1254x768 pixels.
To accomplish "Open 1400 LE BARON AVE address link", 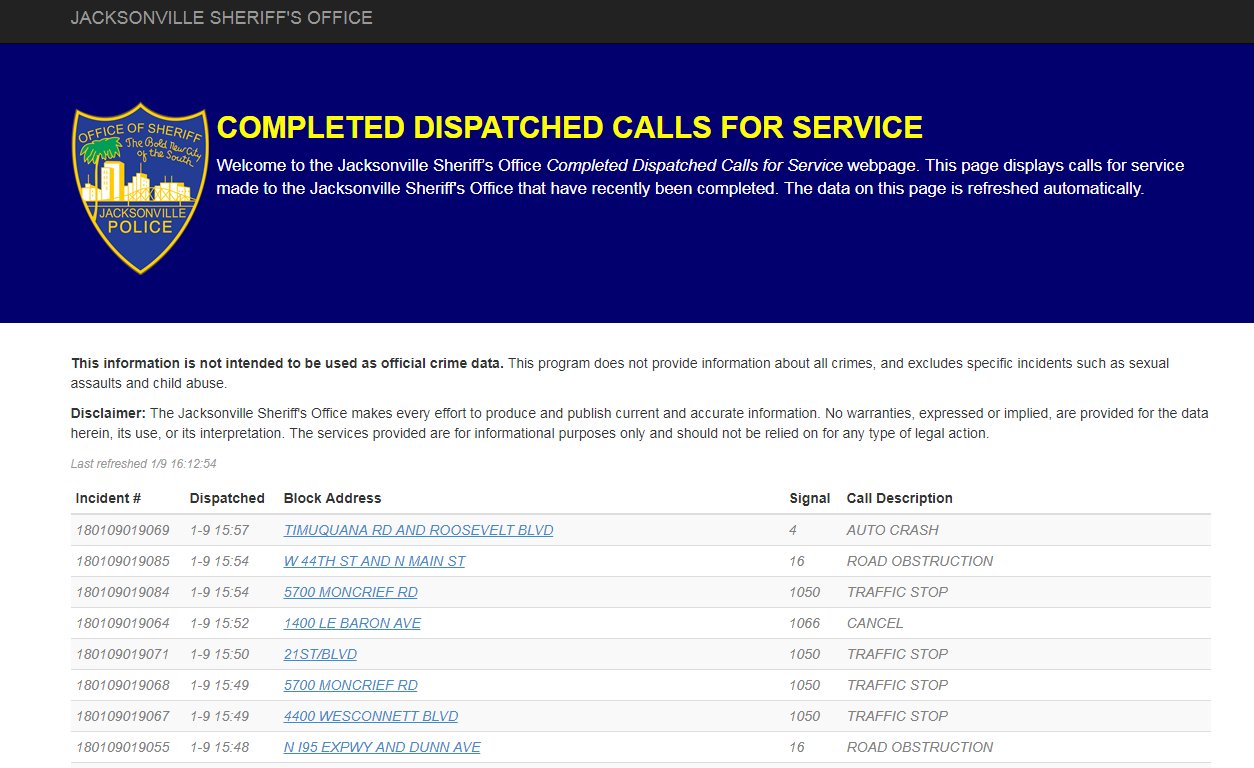I will (x=352, y=623).
